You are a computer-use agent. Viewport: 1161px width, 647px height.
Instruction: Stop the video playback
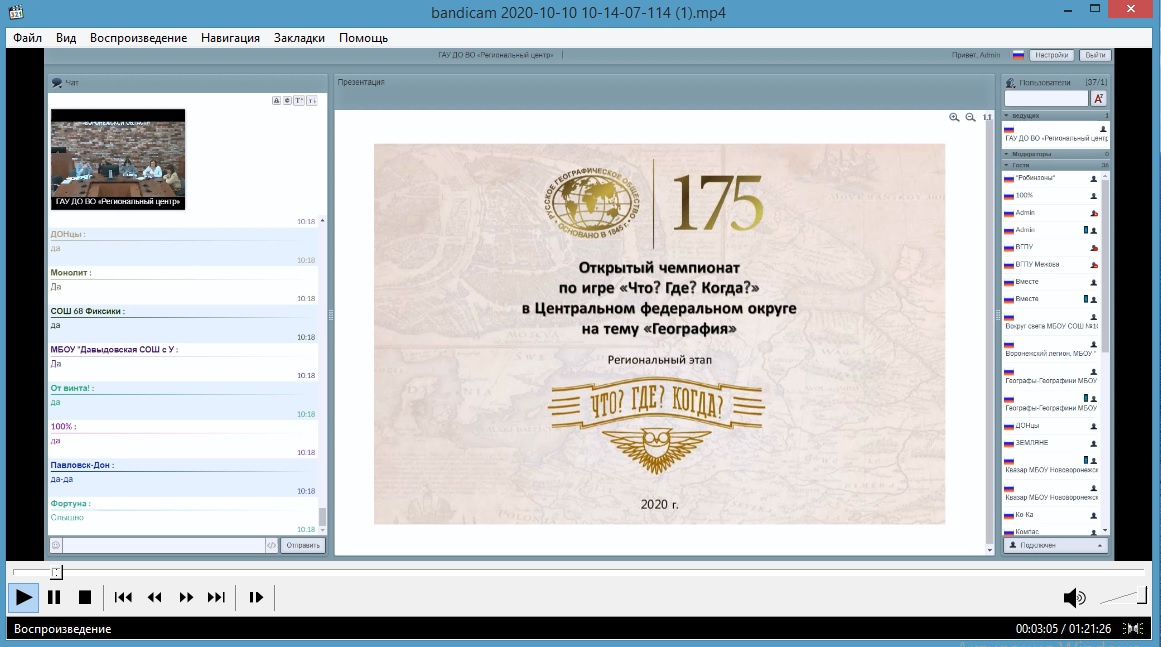tap(85, 597)
